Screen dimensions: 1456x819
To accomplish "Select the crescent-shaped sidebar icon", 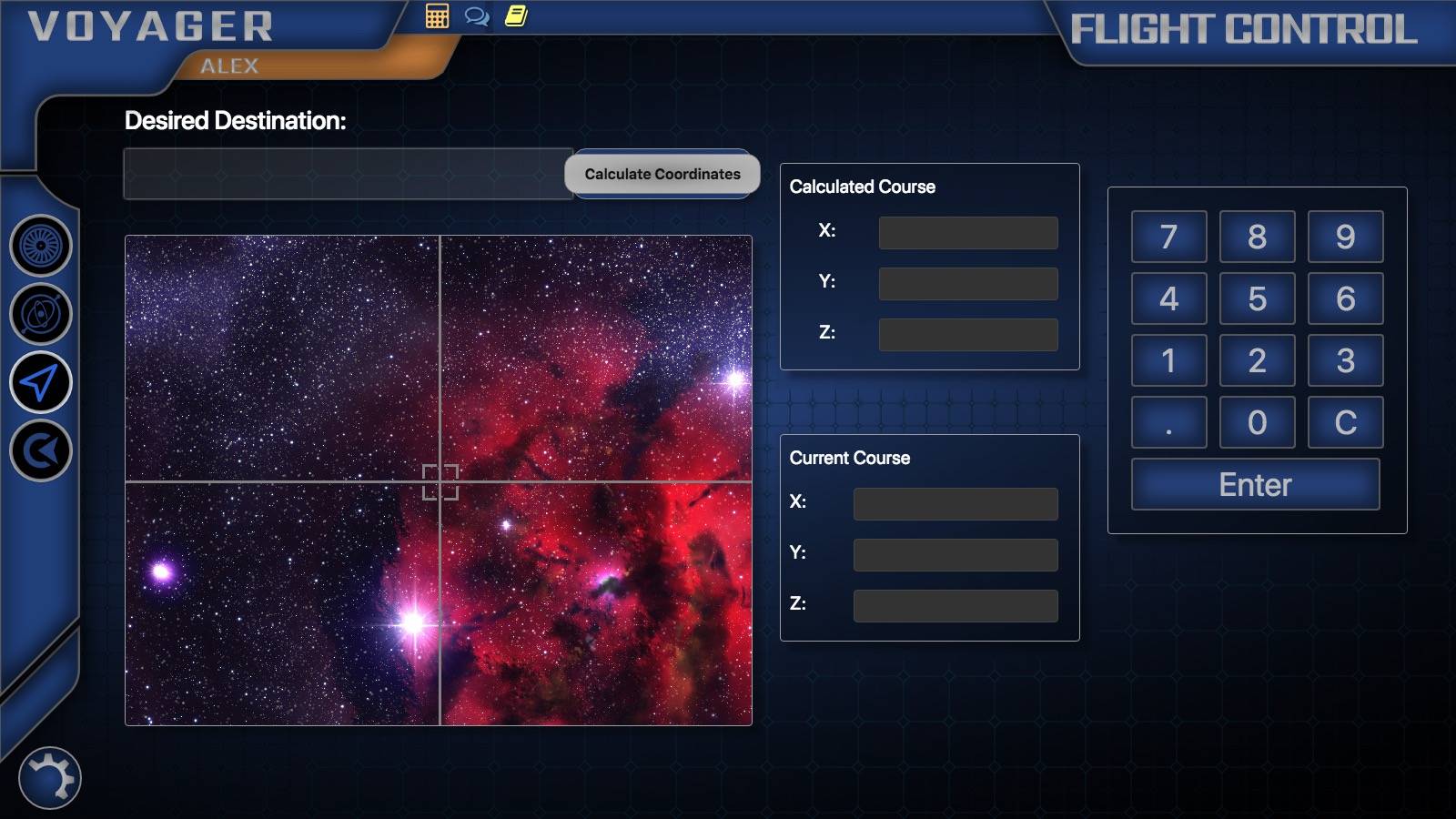I will 41,450.
